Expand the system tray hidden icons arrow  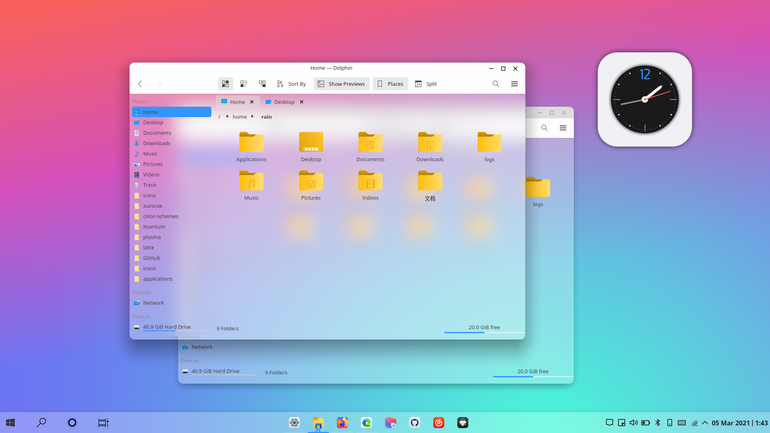705,423
